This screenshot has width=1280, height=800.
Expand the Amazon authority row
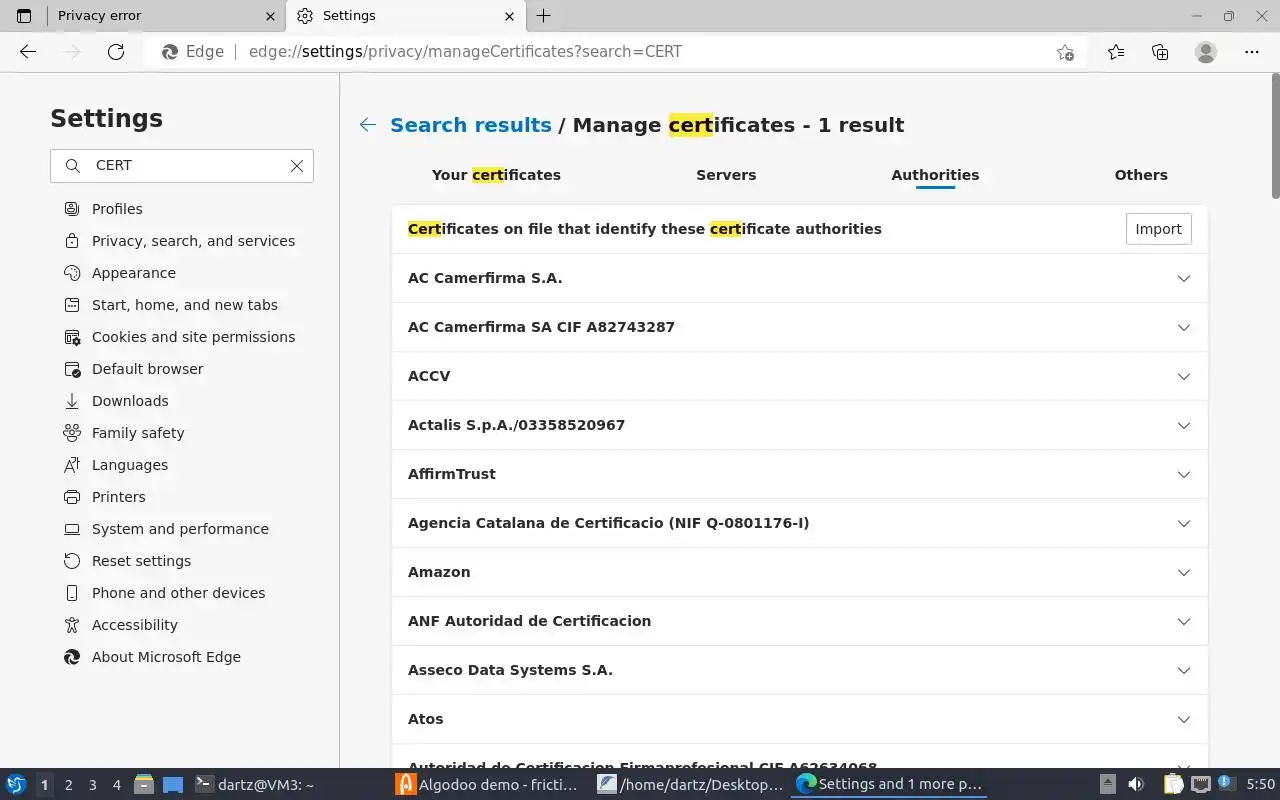800,572
